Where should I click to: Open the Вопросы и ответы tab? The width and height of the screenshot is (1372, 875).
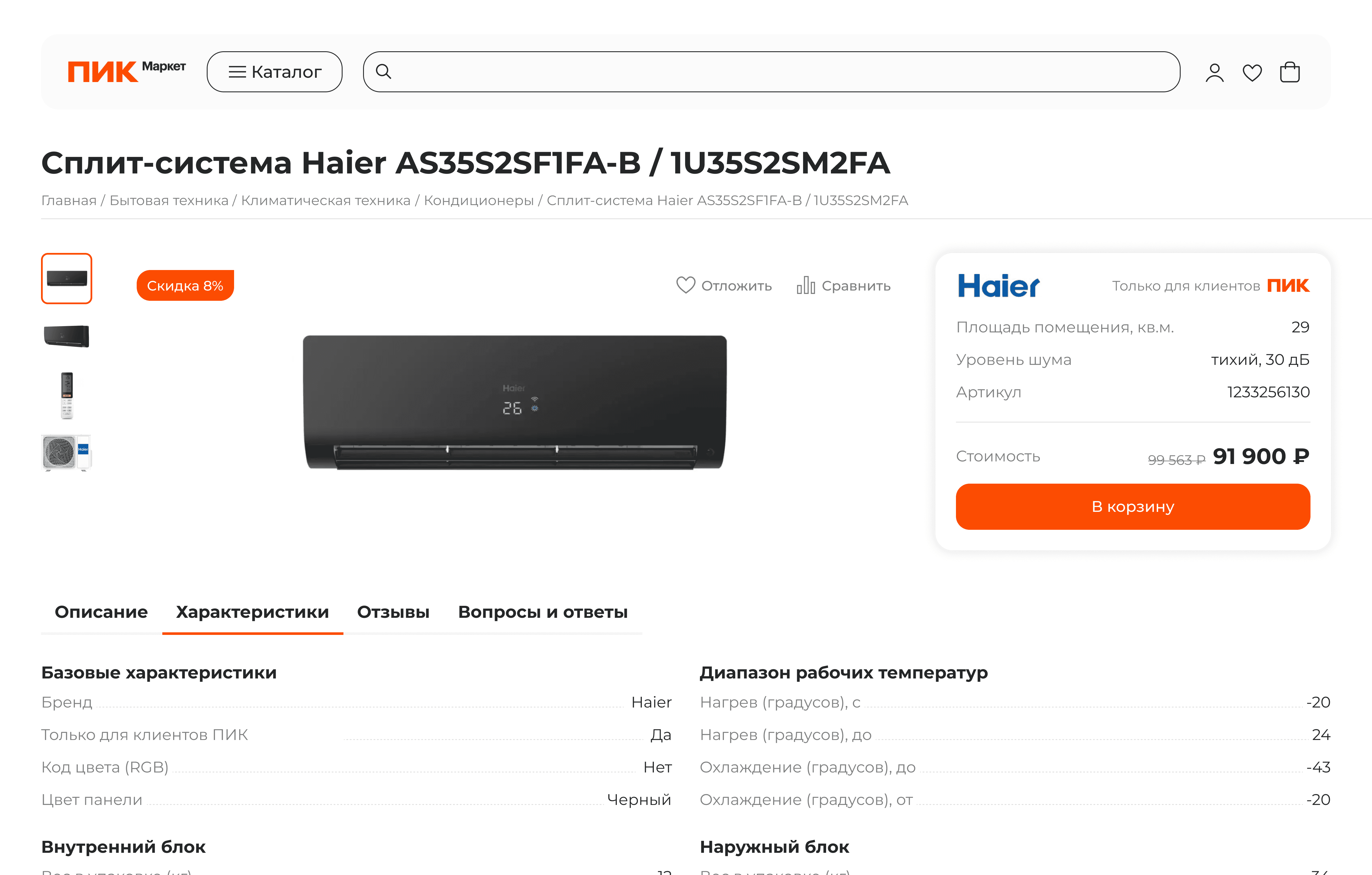(x=543, y=612)
